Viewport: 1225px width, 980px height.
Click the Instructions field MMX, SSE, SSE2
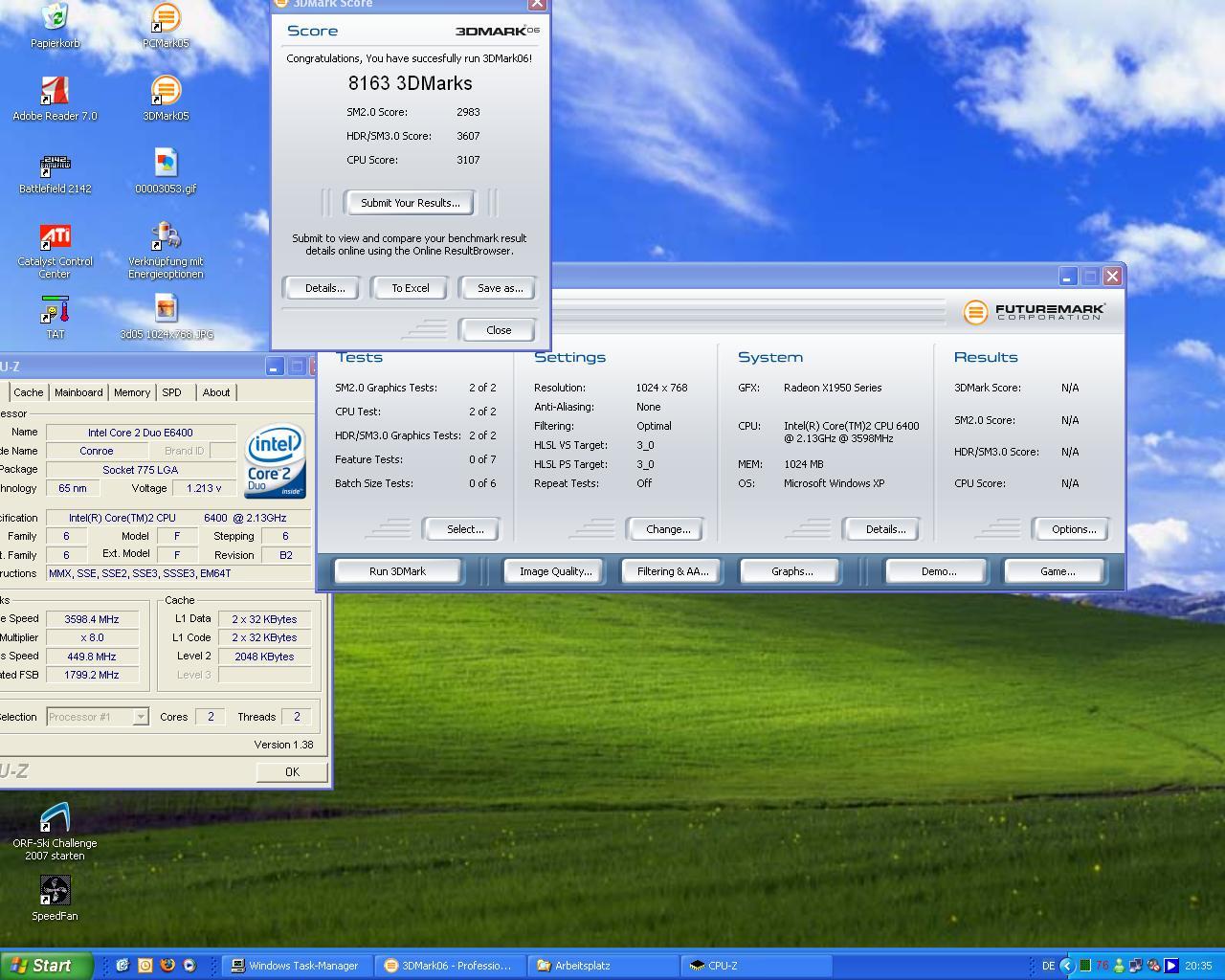[178, 573]
